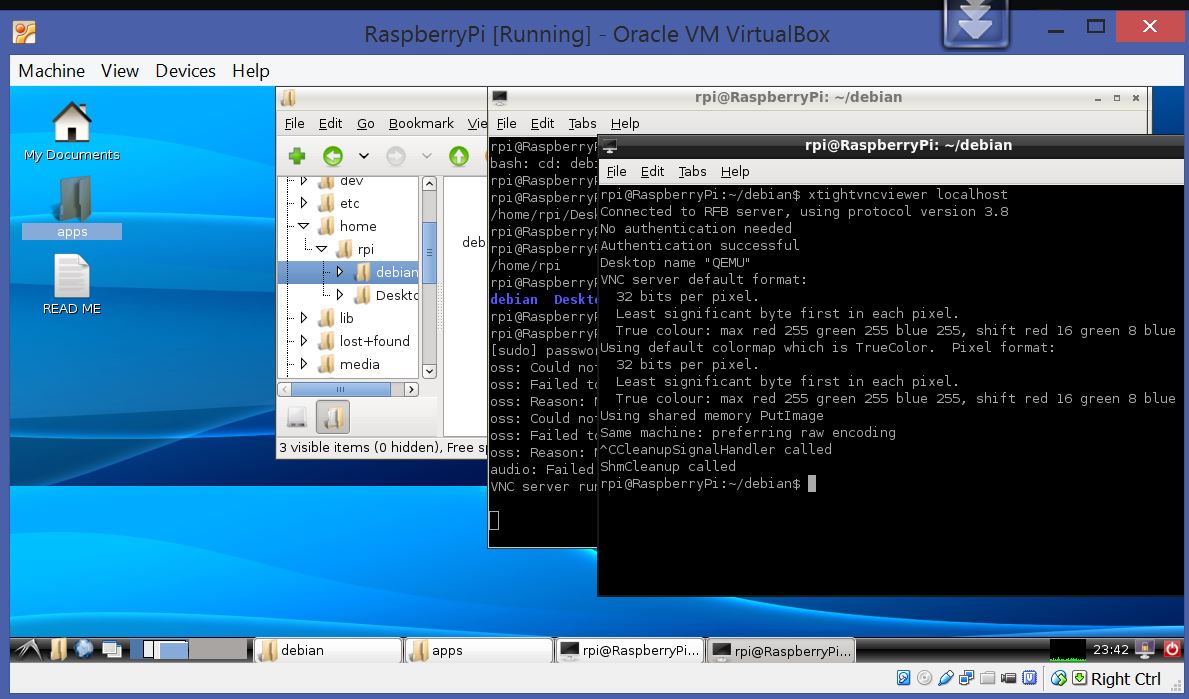Open the LXDE application menu
This screenshot has width=1189, height=699.
tap(27, 649)
